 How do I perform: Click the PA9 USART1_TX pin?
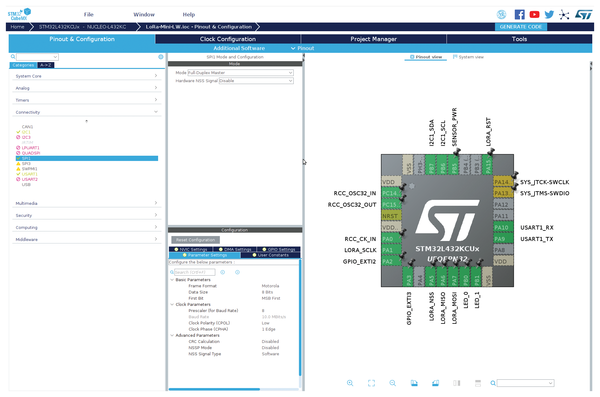tap(503, 239)
